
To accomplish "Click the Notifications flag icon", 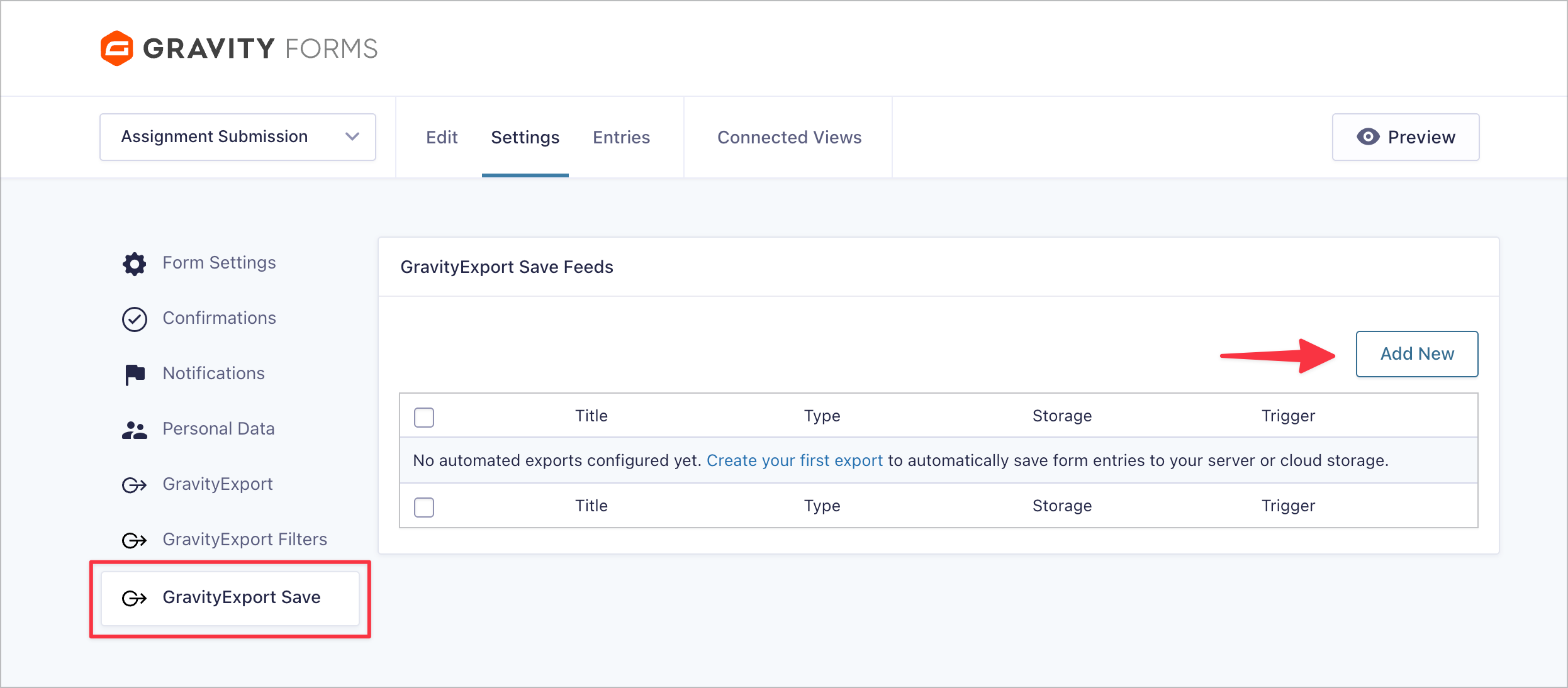I will pyautogui.click(x=133, y=374).
